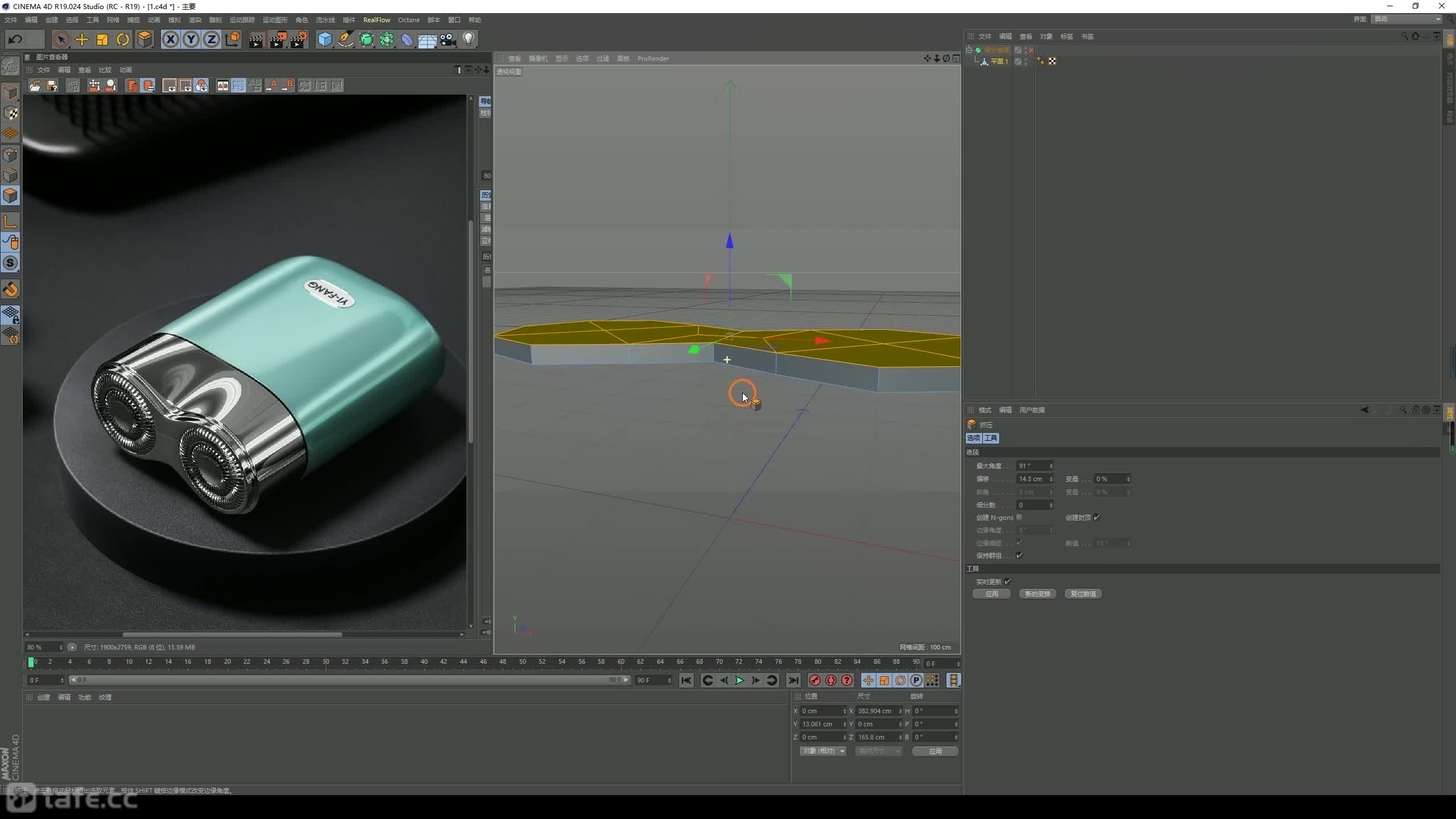Select the Spline Pen tool icon

pos(345,39)
